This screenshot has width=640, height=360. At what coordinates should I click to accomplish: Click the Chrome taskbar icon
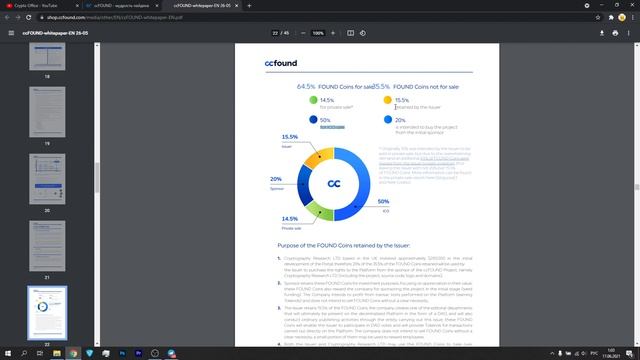[x=73, y=353]
